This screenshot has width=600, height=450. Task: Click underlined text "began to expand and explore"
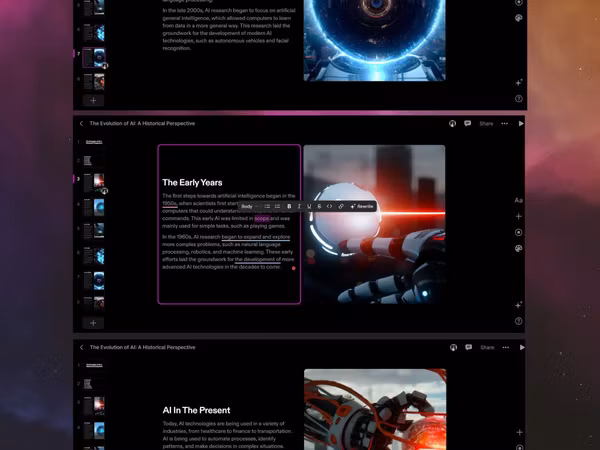coord(256,237)
